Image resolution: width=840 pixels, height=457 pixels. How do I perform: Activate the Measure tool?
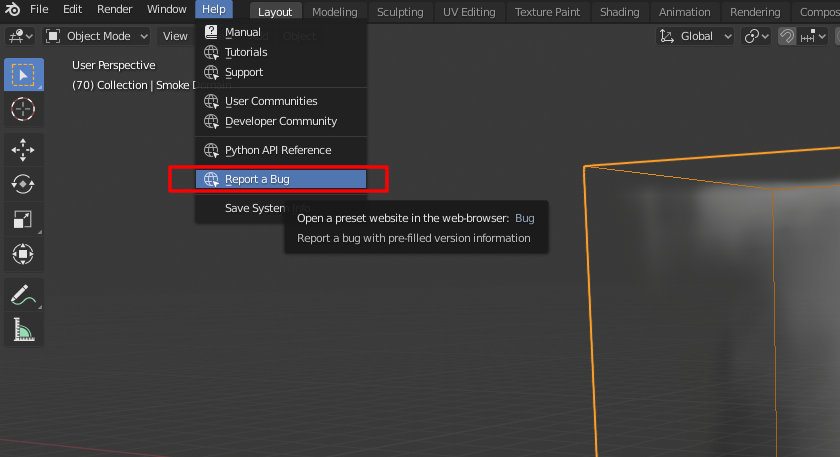23,329
